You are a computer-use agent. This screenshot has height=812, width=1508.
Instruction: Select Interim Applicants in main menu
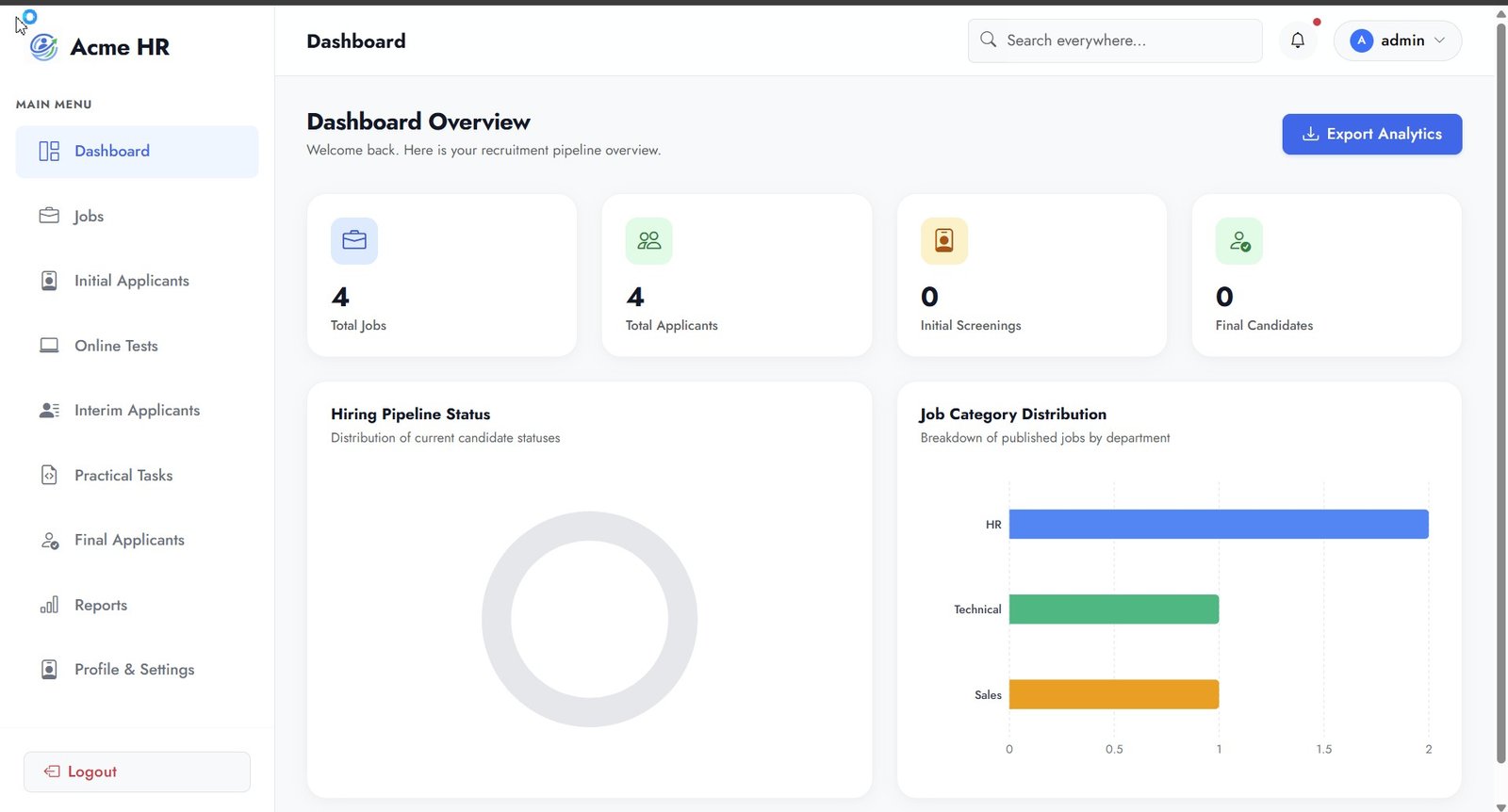coord(137,411)
